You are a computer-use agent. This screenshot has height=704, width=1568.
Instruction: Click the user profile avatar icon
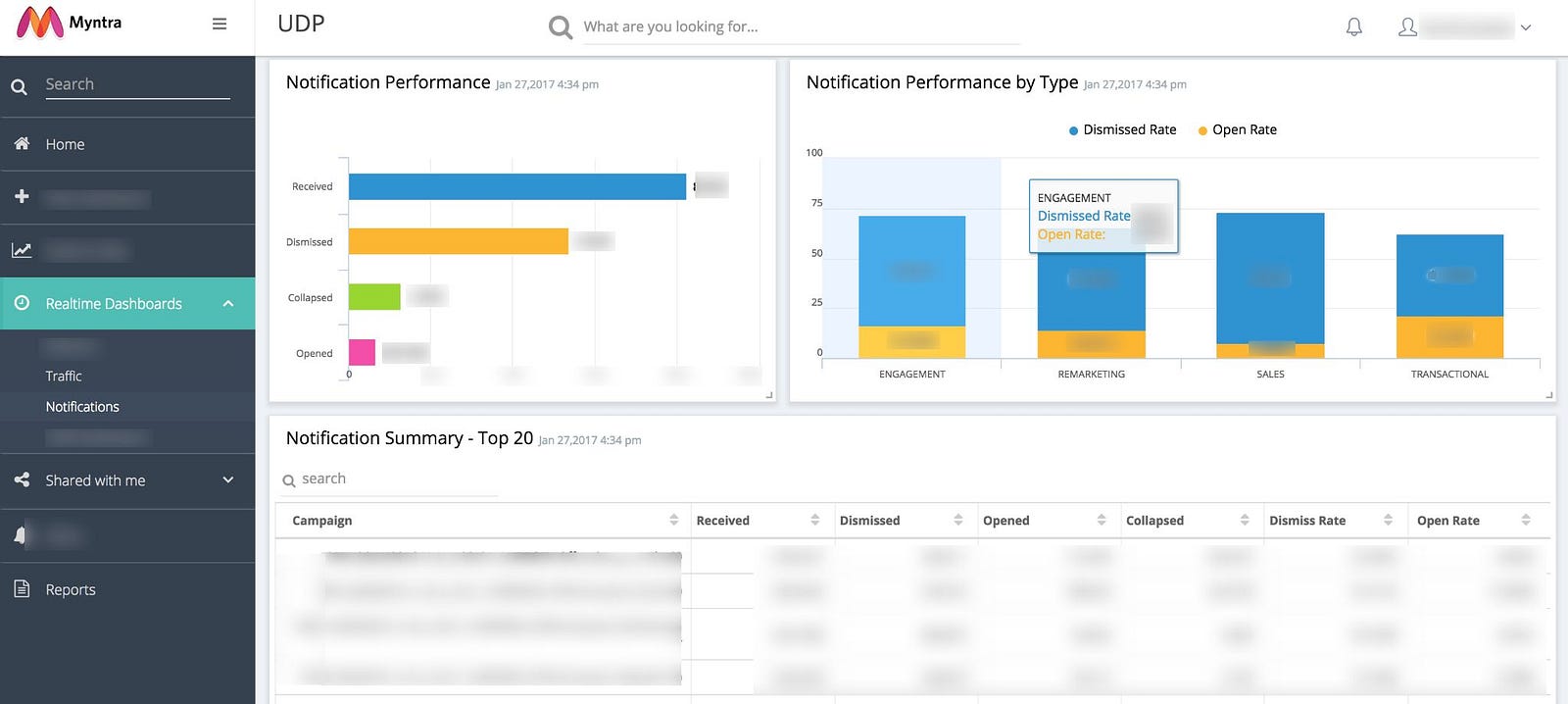1407,27
